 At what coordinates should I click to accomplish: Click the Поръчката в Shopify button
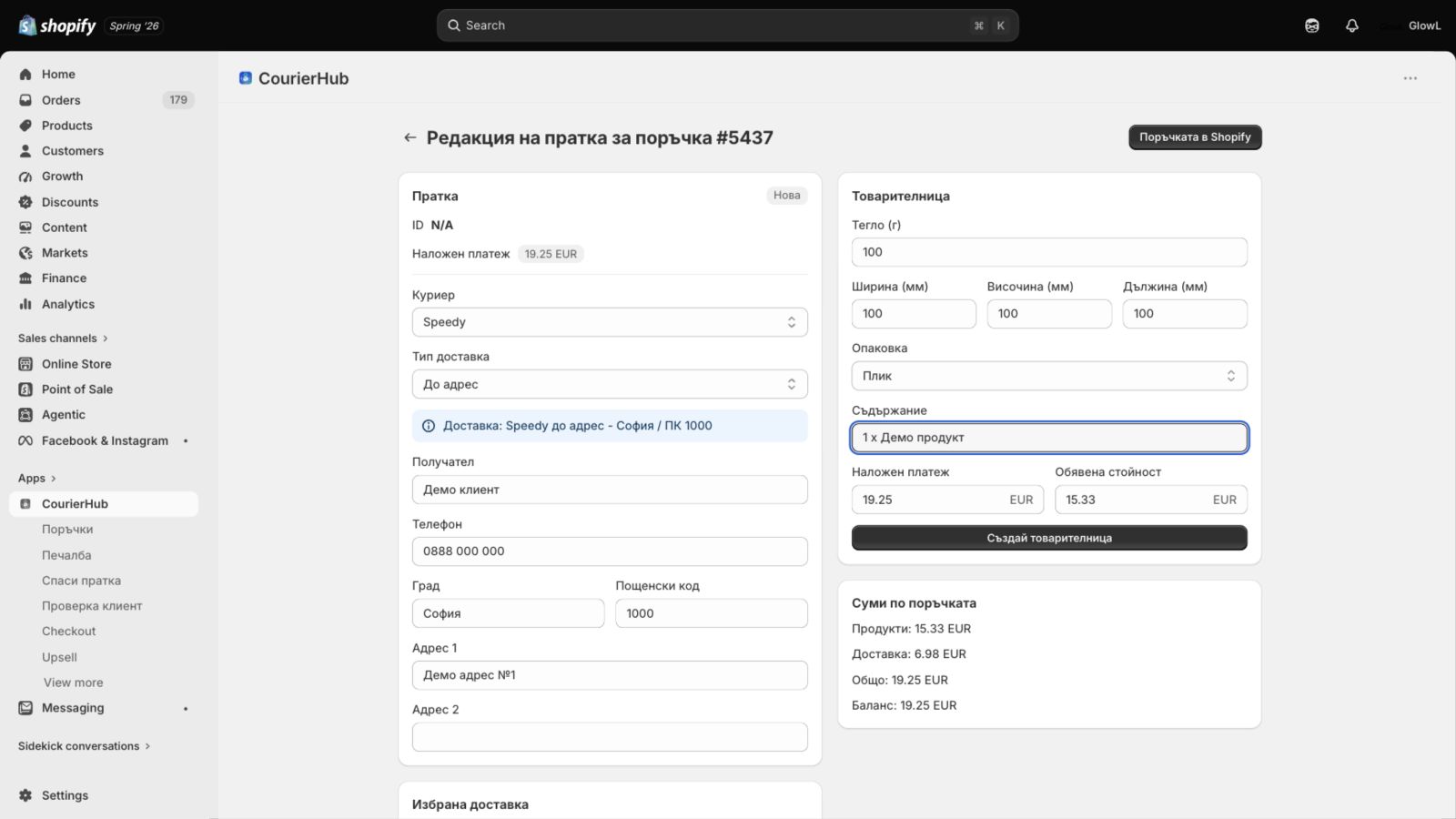pos(1195,137)
